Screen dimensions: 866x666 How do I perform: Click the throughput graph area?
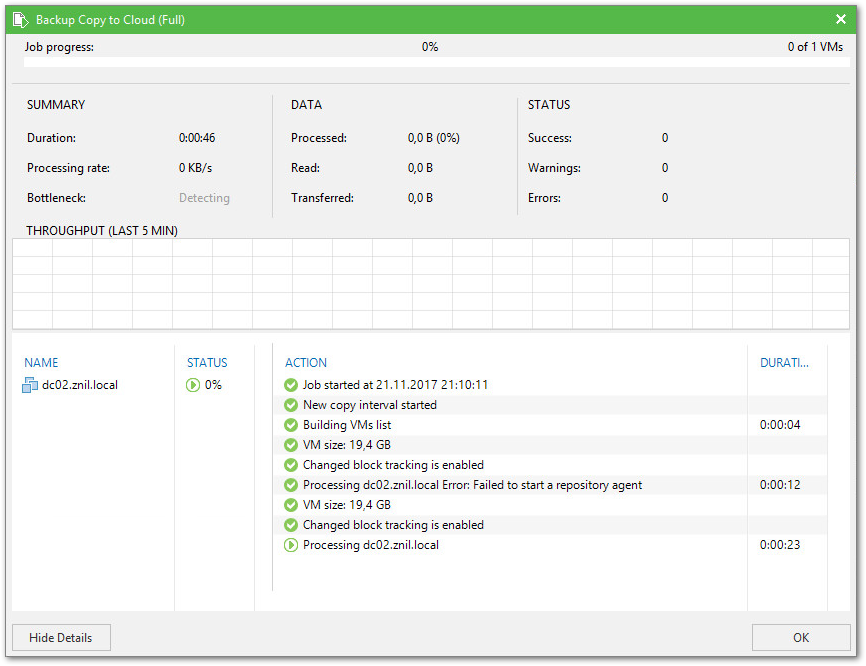tap(430, 284)
